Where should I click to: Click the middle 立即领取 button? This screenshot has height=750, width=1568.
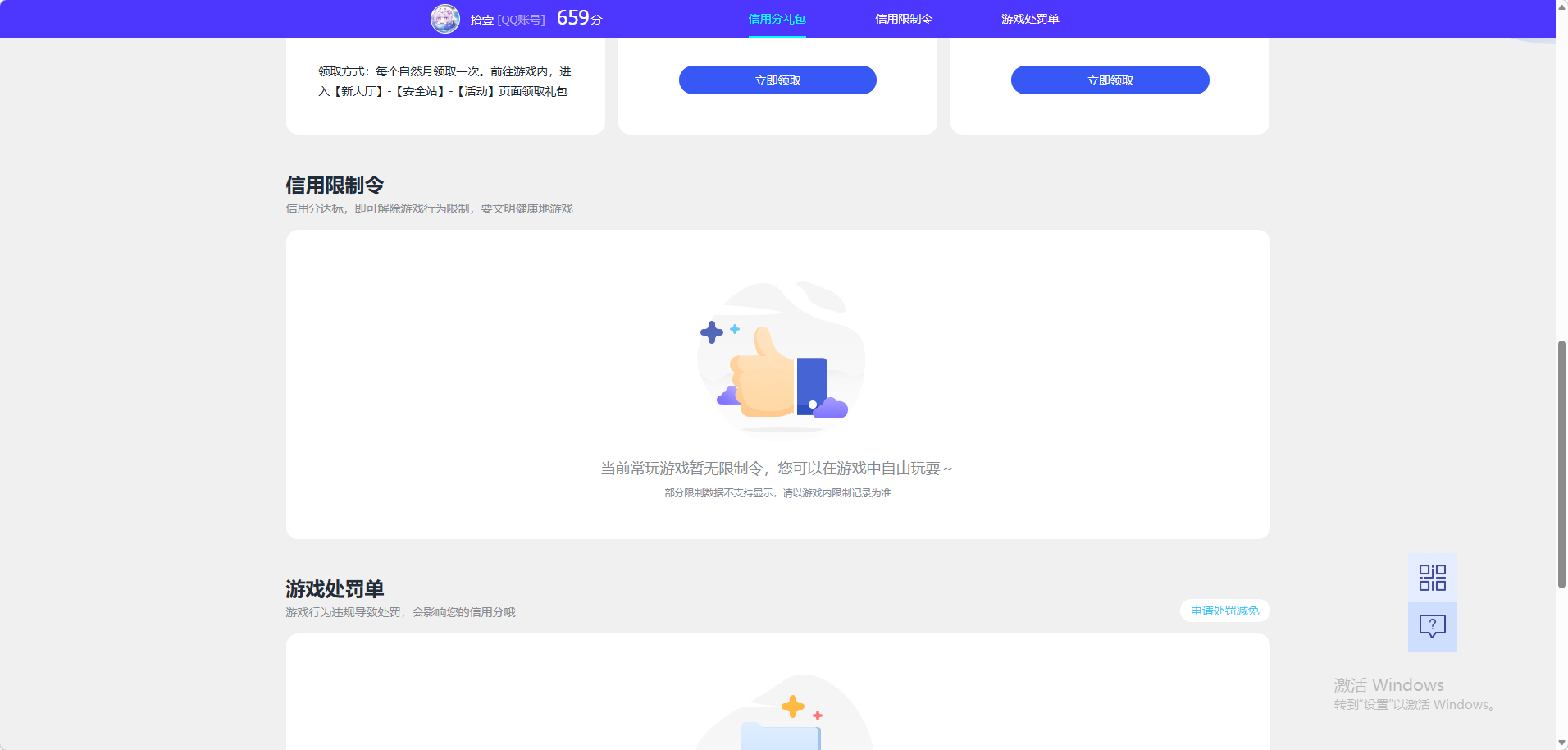(776, 80)
